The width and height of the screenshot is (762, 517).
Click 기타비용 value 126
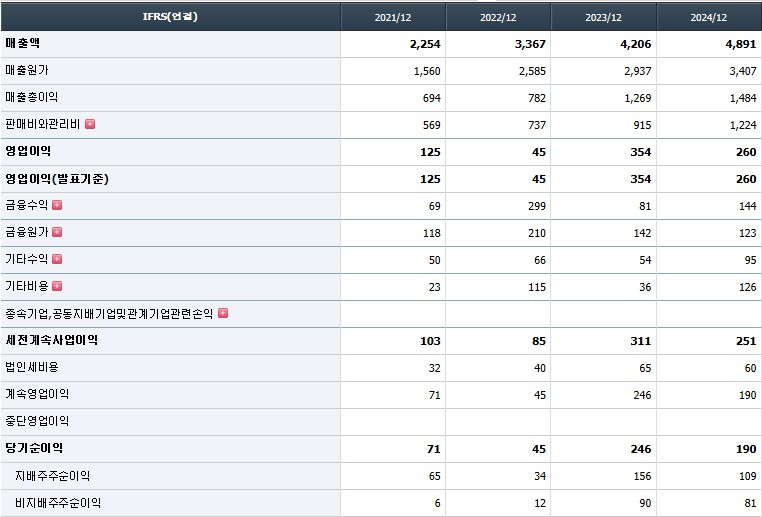click(747, 287)
